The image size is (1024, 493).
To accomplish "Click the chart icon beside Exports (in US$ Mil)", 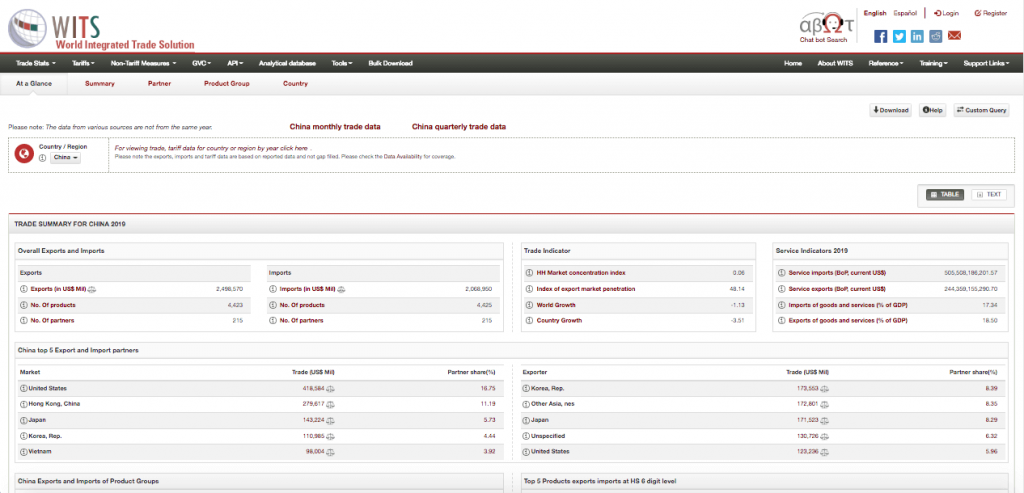I will [92, 289].
